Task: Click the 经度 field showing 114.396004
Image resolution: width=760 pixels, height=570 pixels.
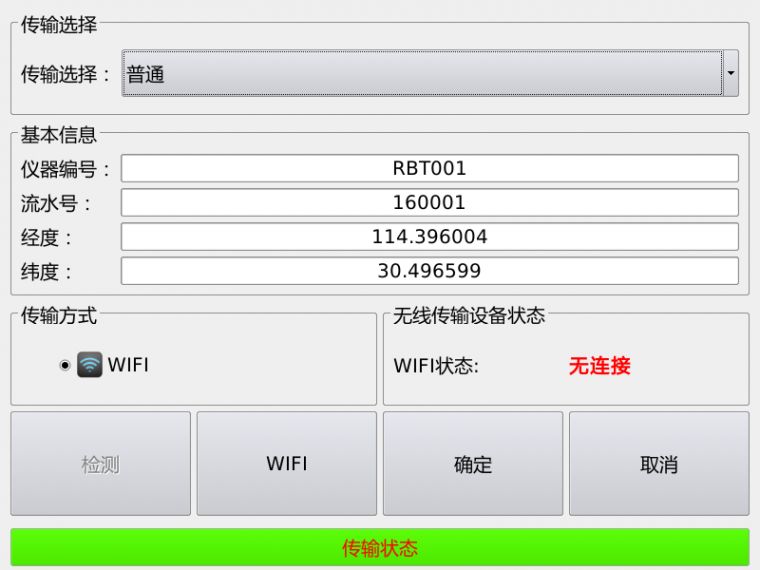Action: point(429,237)
